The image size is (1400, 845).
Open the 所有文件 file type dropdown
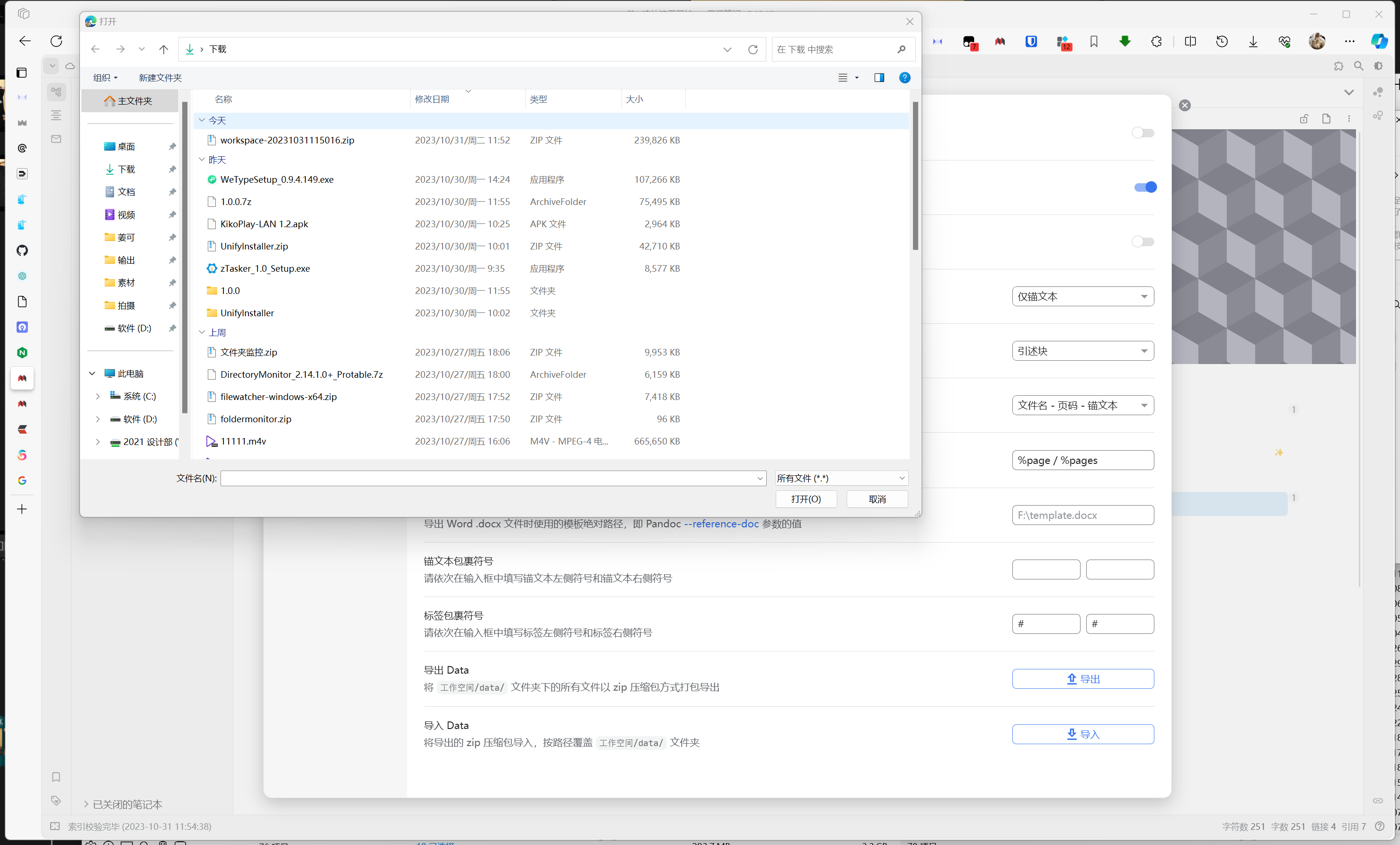click(841, 479)
